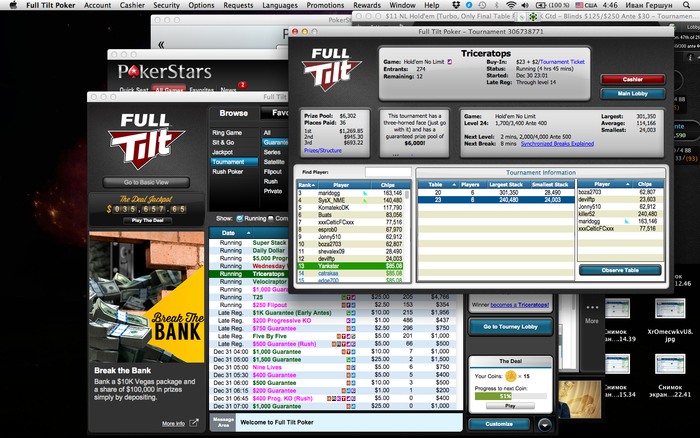Click the format icons on $500 Guarantee (Rush) row
This screenshot has width=700, height=438.
point(344,344)
